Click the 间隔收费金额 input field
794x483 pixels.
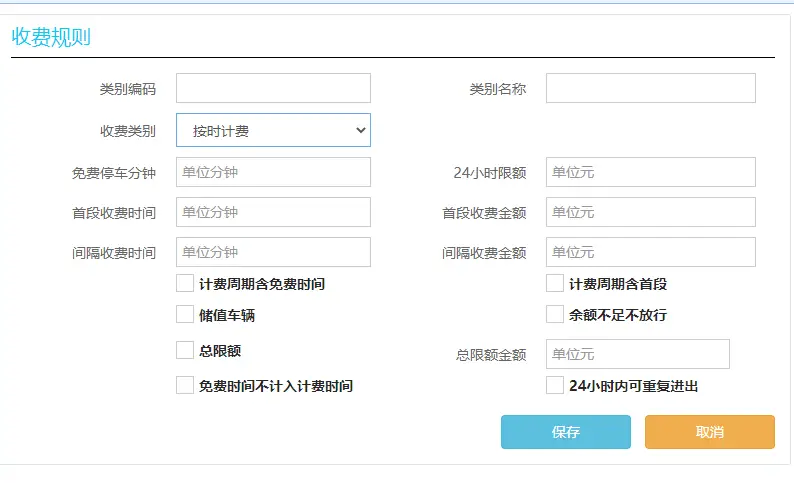(650, 252)
